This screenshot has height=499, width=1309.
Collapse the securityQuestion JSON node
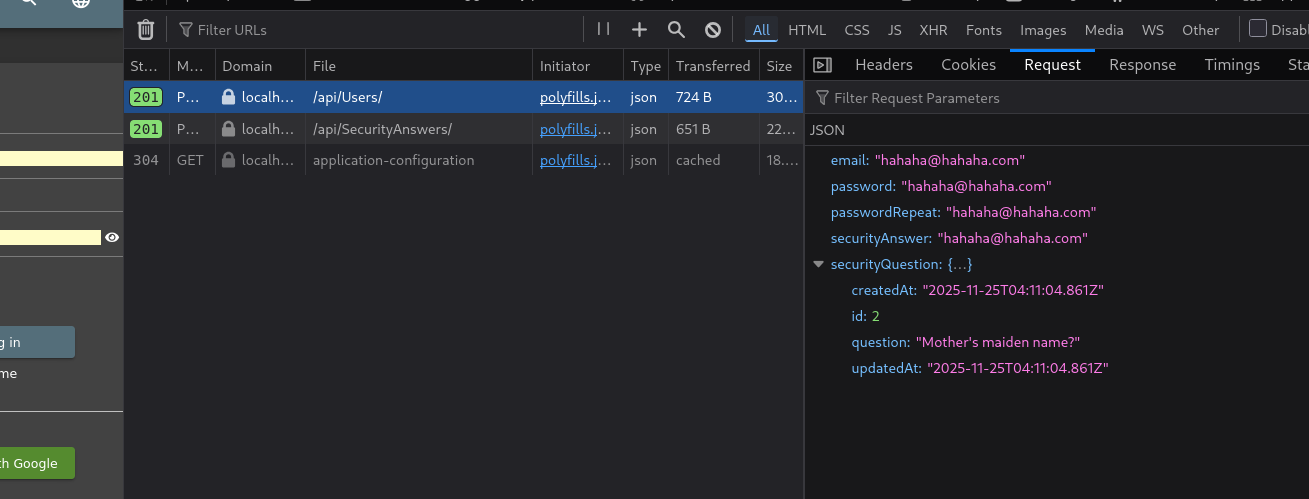[819, 264]
